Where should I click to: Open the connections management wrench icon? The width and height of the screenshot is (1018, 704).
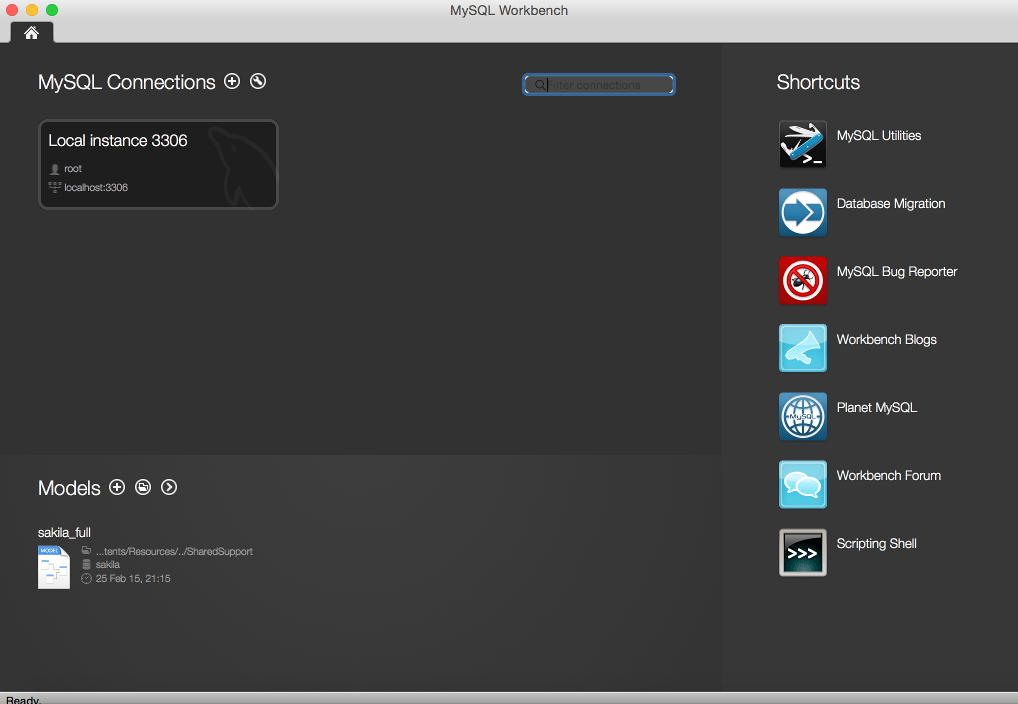click(x=257, y=81)
